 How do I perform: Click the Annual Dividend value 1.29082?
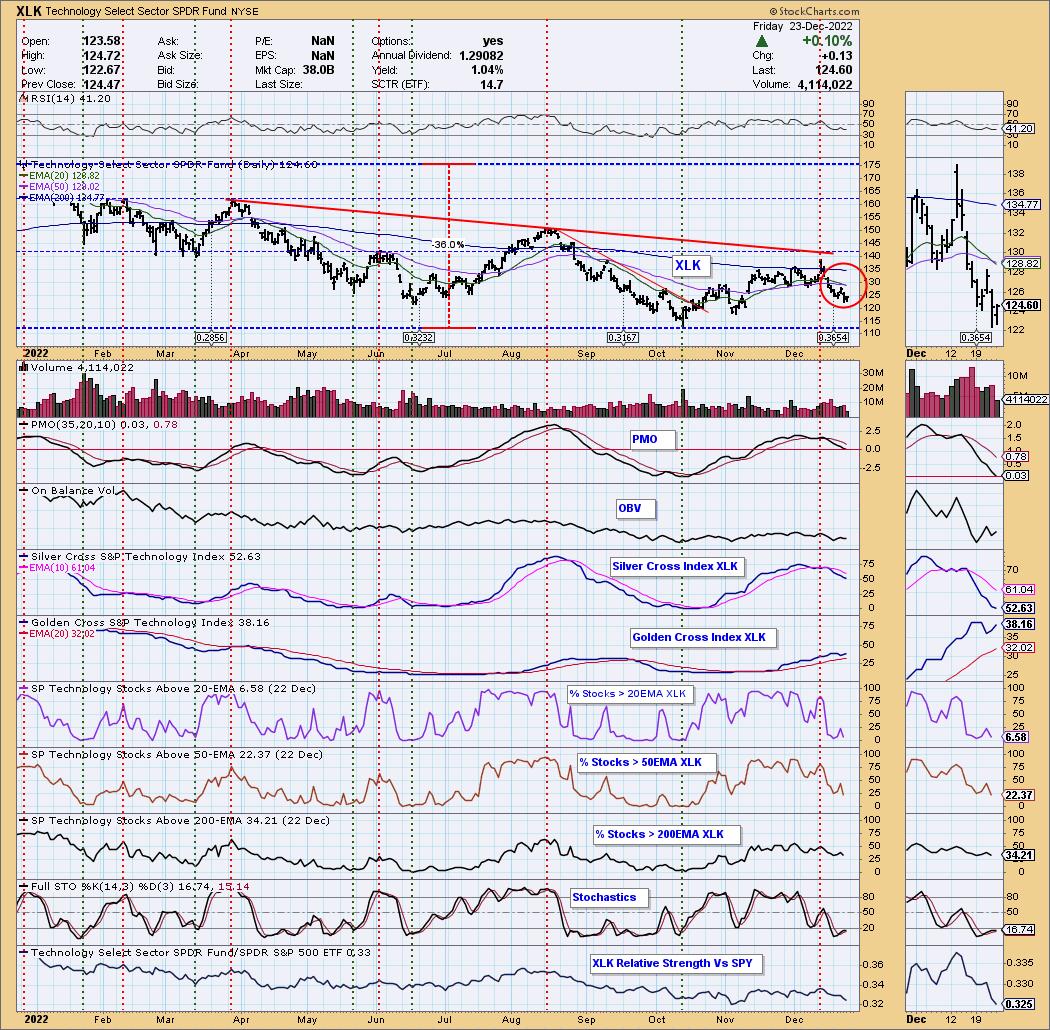coord(481,56)
